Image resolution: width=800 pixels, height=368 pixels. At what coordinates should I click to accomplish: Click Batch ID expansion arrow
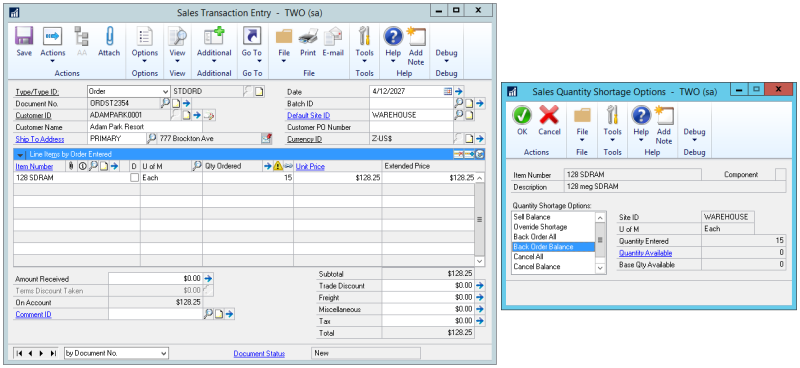tap(480, 103)
